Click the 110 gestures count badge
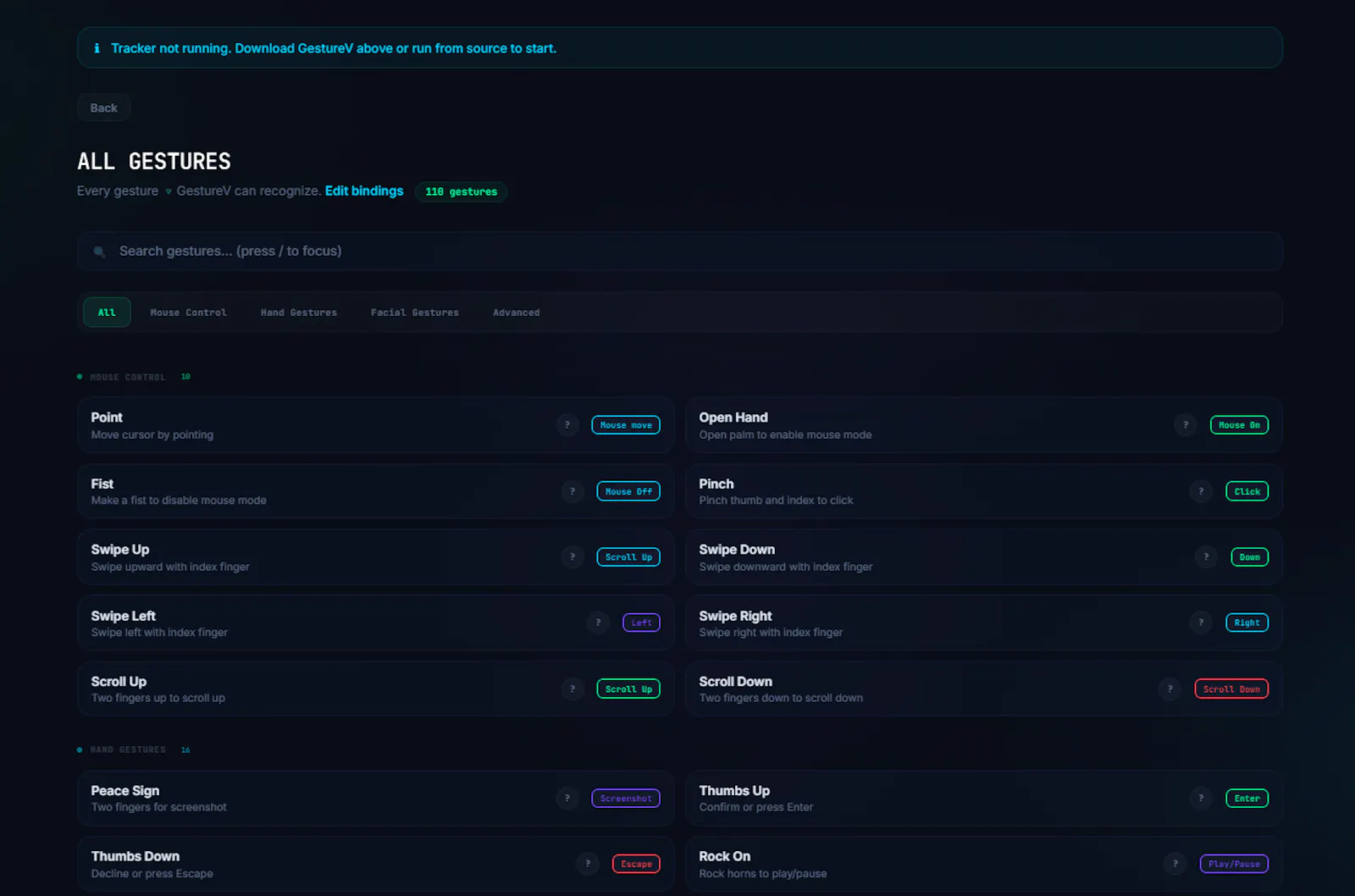The image size is (1355, 896). coord(462,191)
